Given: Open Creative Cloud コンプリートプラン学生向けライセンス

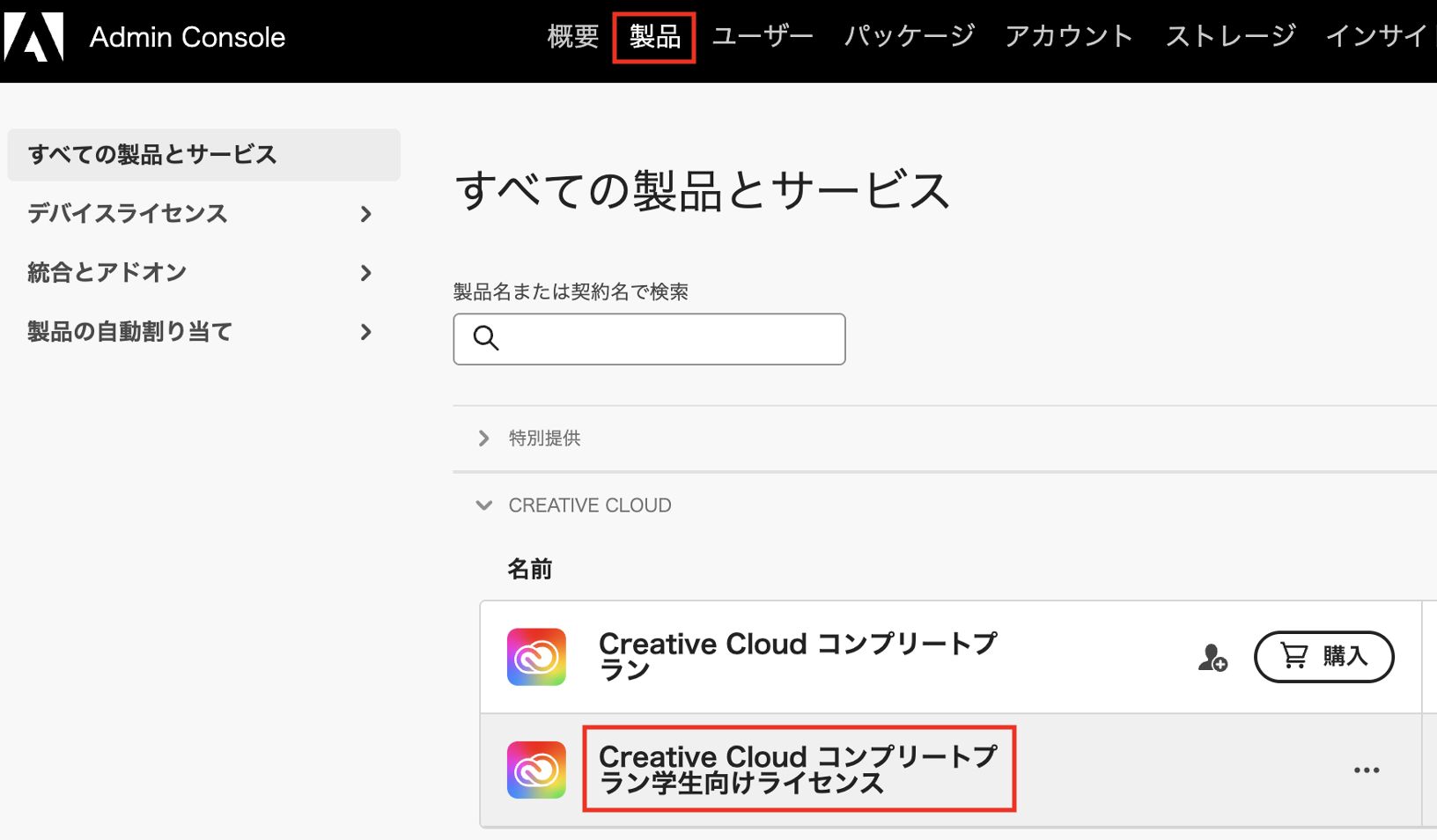Looking at the screenshot, I should click(798, 770).
